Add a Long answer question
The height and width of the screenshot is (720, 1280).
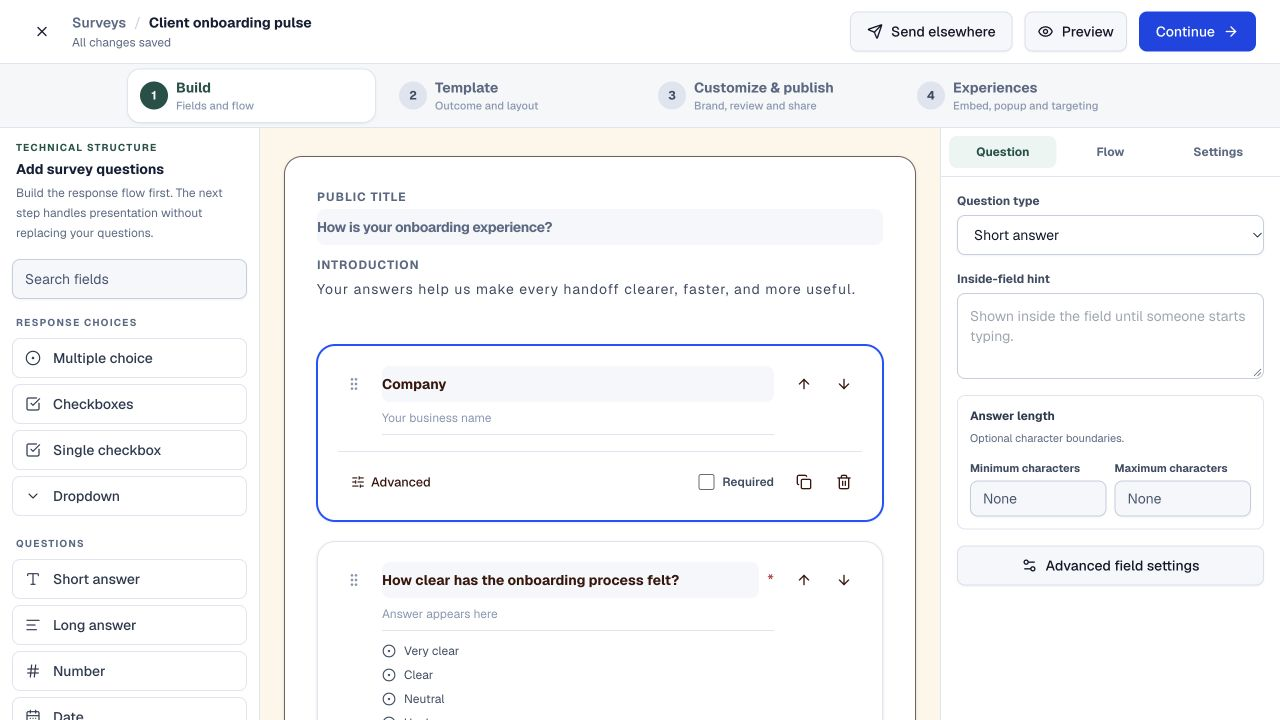click(129, 625)
